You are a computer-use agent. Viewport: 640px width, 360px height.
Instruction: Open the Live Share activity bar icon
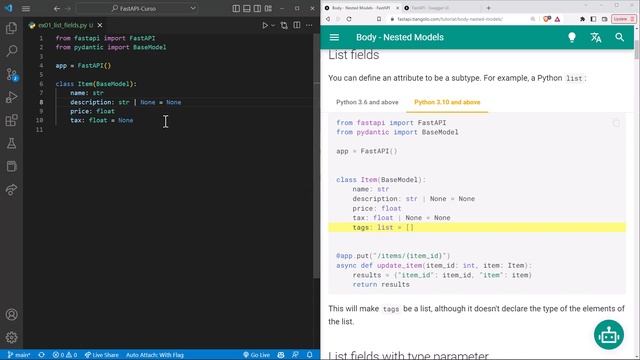(x=11, y=189)
